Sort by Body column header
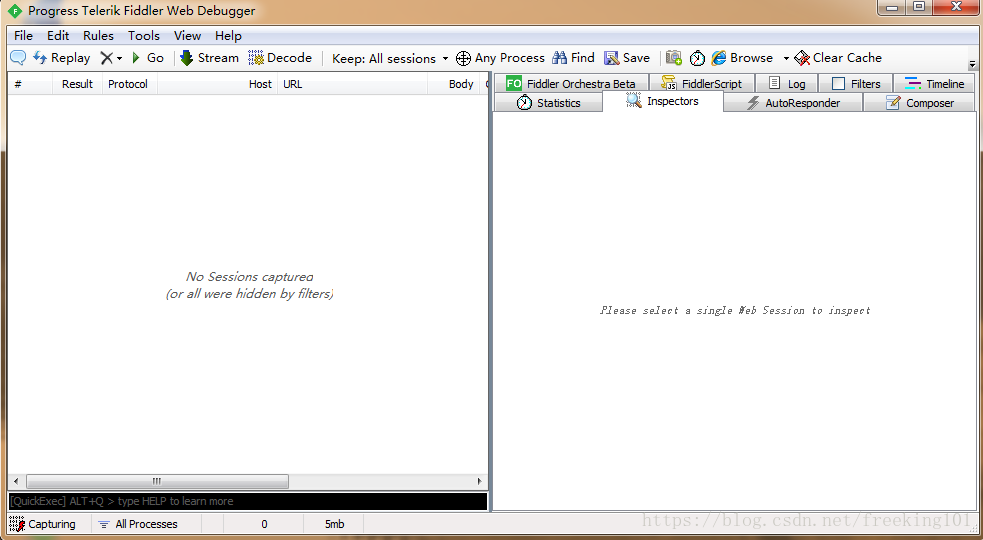Screen dimensions: 983x540 454,84
